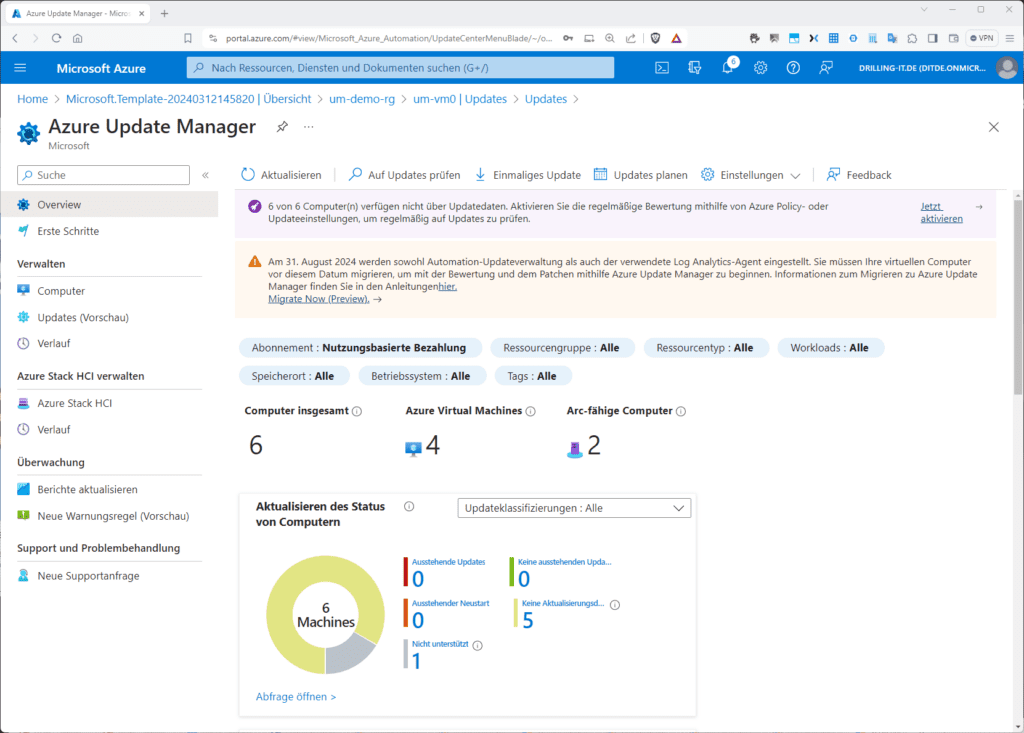
Task: Click Abfrage öffnen link
Action: 296,697
